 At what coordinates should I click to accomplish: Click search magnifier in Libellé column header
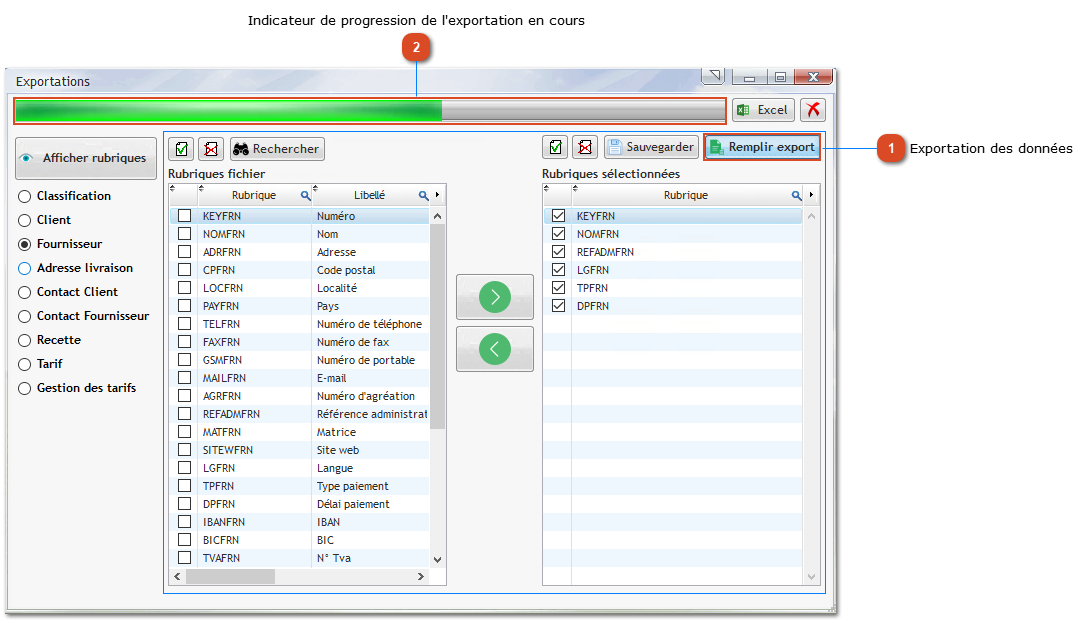[423, 196]
